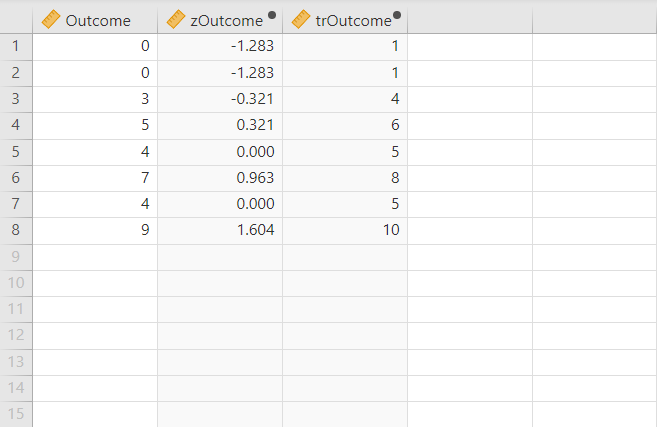Click Outcome value 3 in row 3
The image size is (657, 427).
(145, 99)
